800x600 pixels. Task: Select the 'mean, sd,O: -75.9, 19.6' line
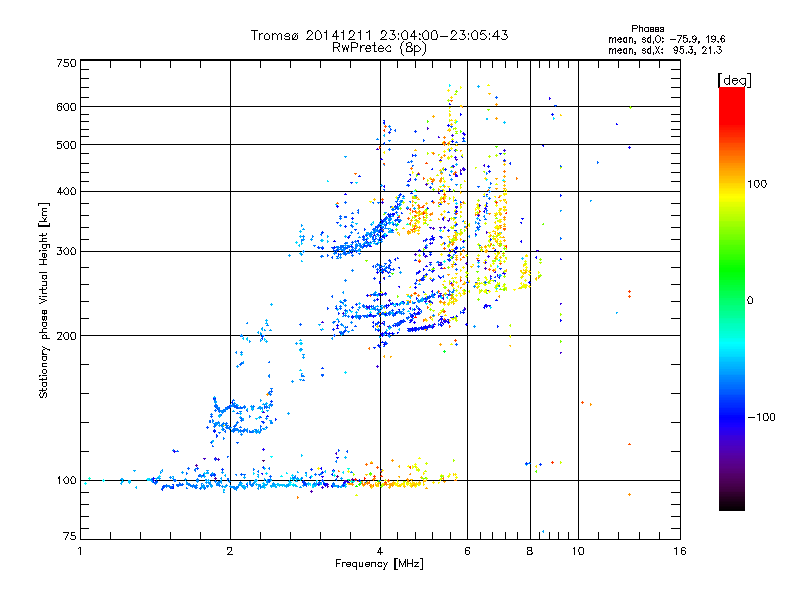666,39
